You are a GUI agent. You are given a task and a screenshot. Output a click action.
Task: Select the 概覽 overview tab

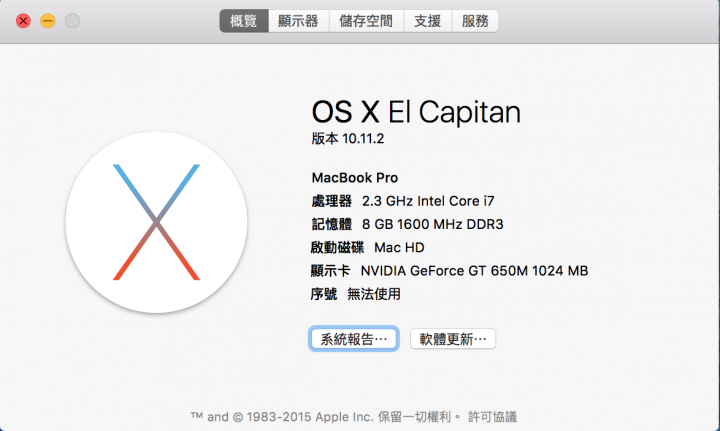(244, 21)
